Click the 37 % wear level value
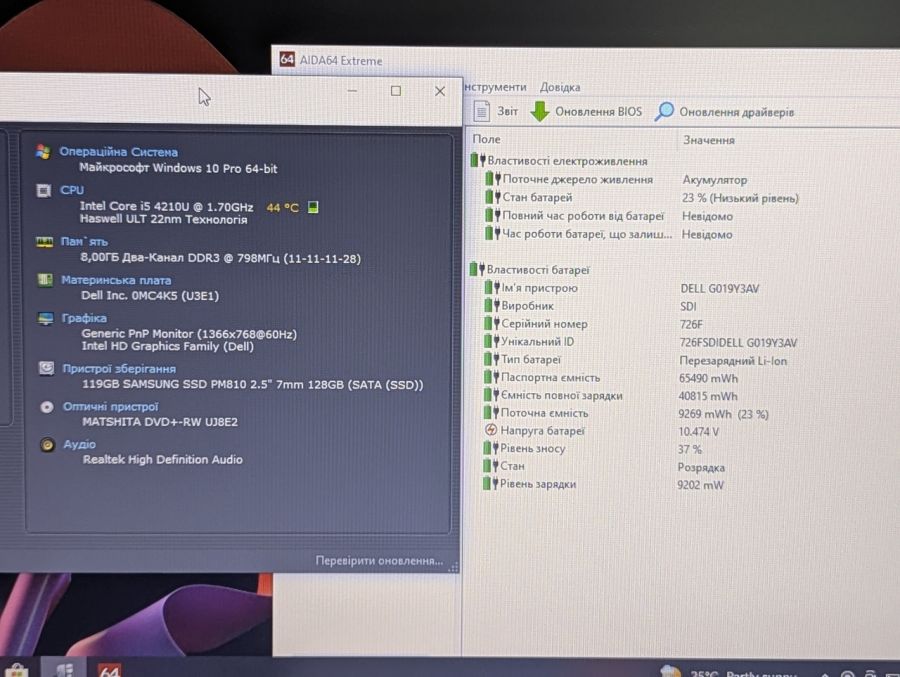This screenshot has width=900, height=677. tap(690, 449)
